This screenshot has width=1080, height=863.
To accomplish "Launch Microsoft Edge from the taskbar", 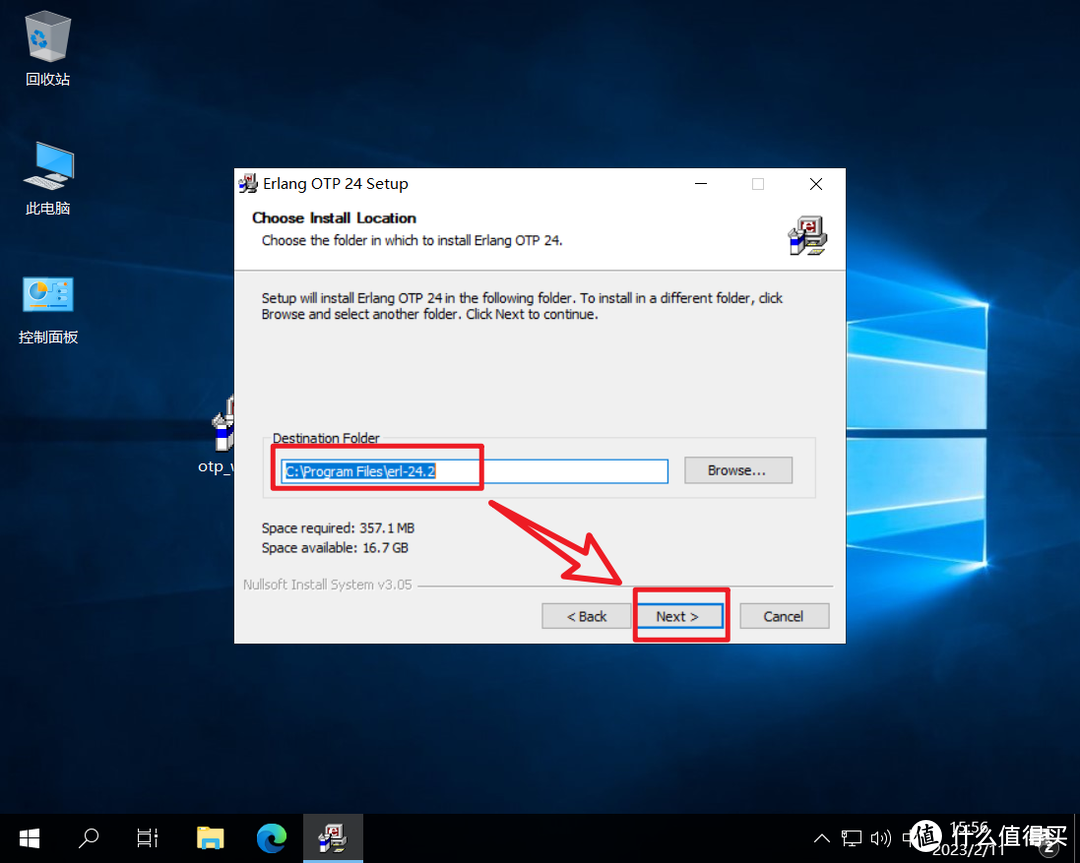I will pos(271,838).
